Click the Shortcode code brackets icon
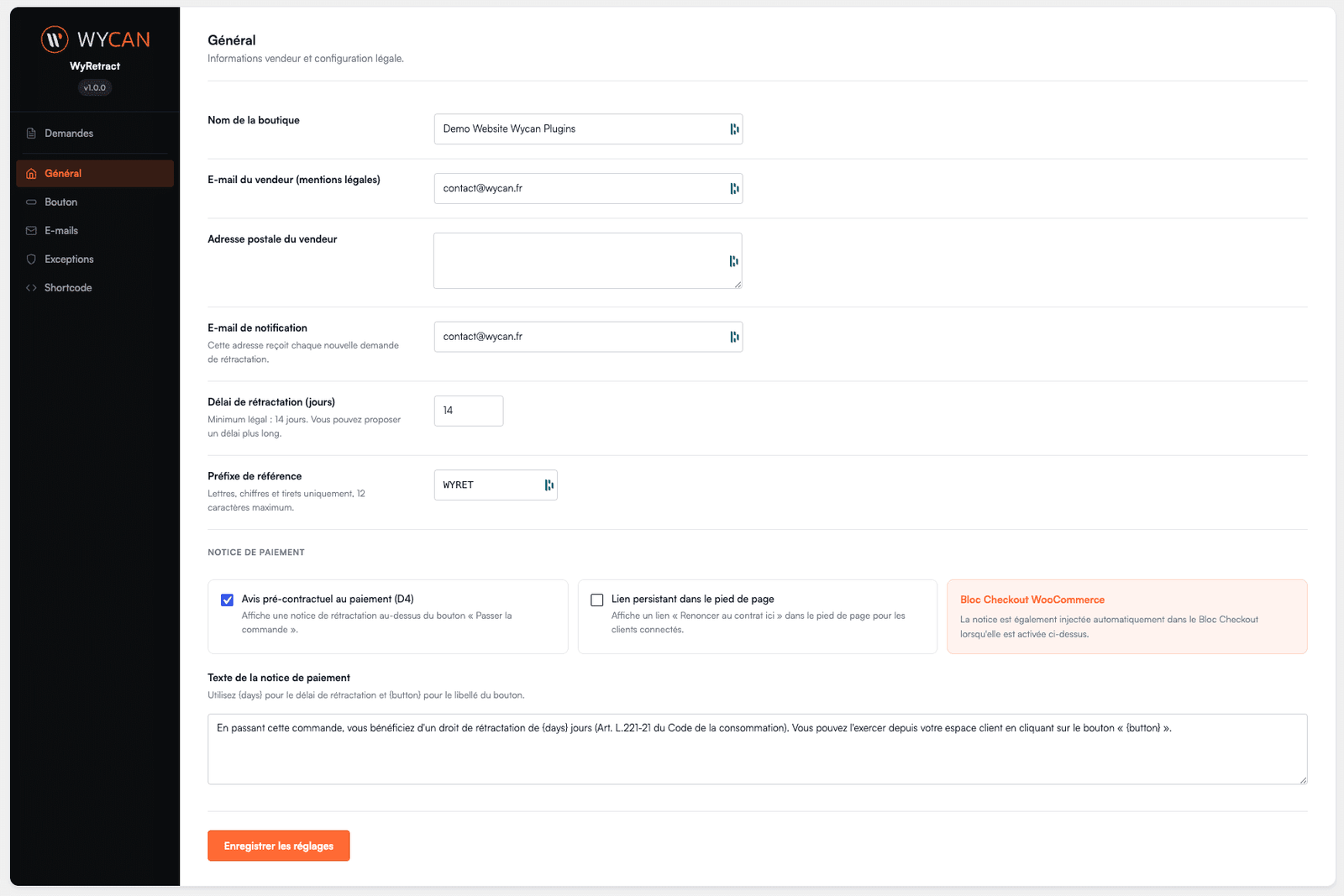 (x=31, y=288)
